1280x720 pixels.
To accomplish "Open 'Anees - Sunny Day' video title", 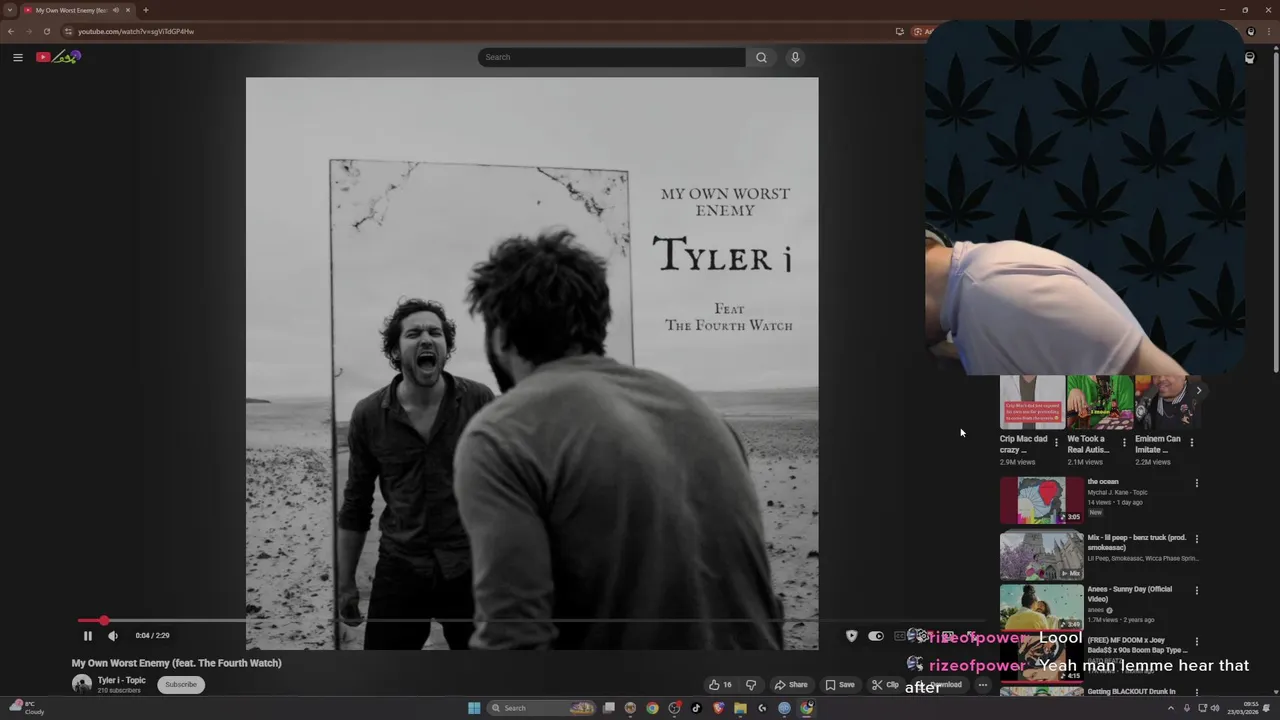I will click(x=1130, y=594).
